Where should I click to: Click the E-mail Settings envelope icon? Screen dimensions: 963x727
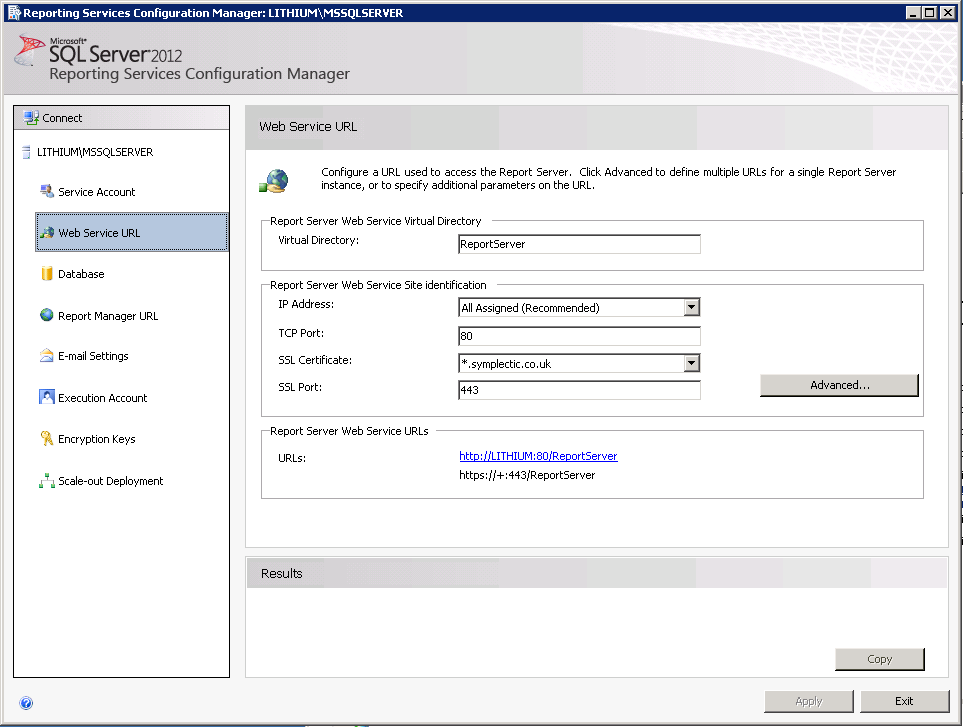[x=46, y=356]
